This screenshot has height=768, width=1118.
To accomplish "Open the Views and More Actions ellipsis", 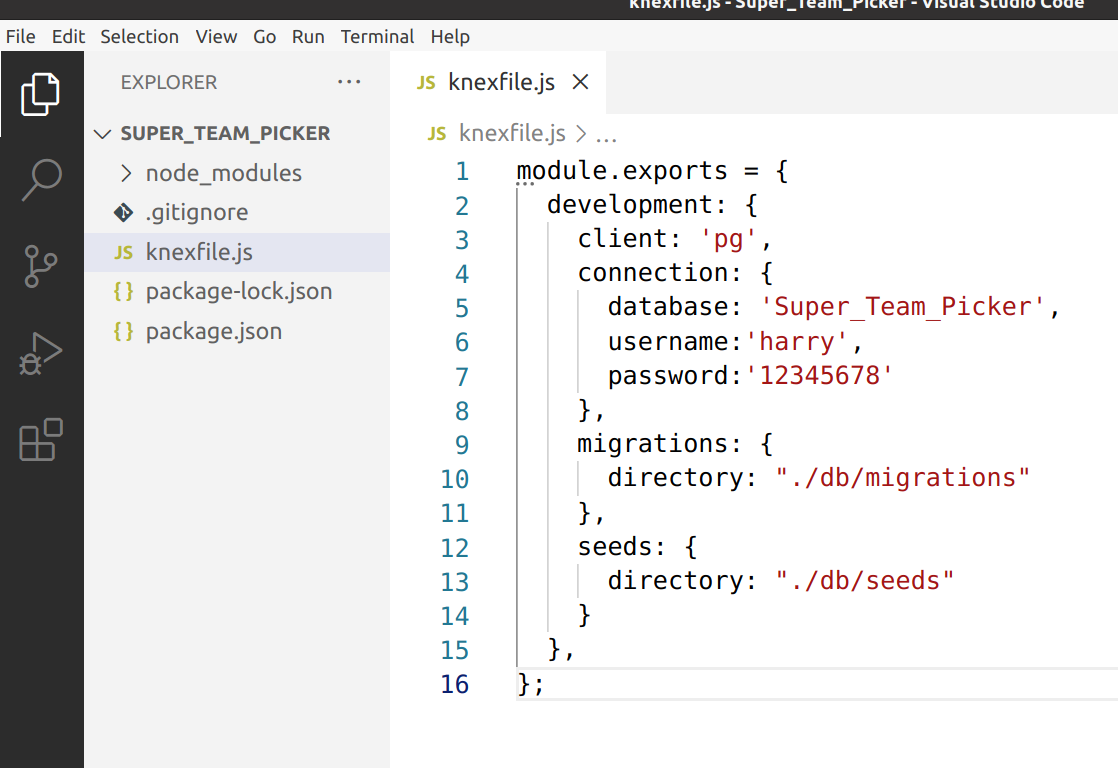I will [349, 82].
